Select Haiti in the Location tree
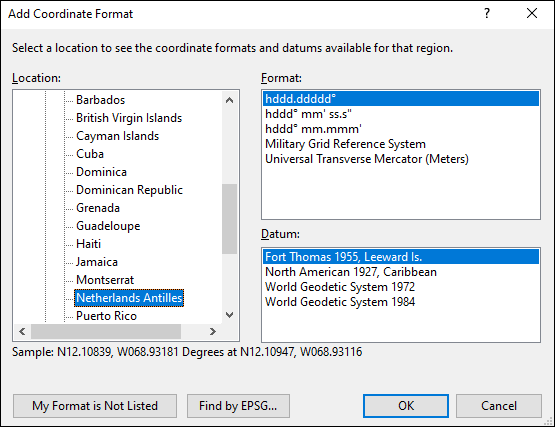555x427 pixels. [88, 244]
